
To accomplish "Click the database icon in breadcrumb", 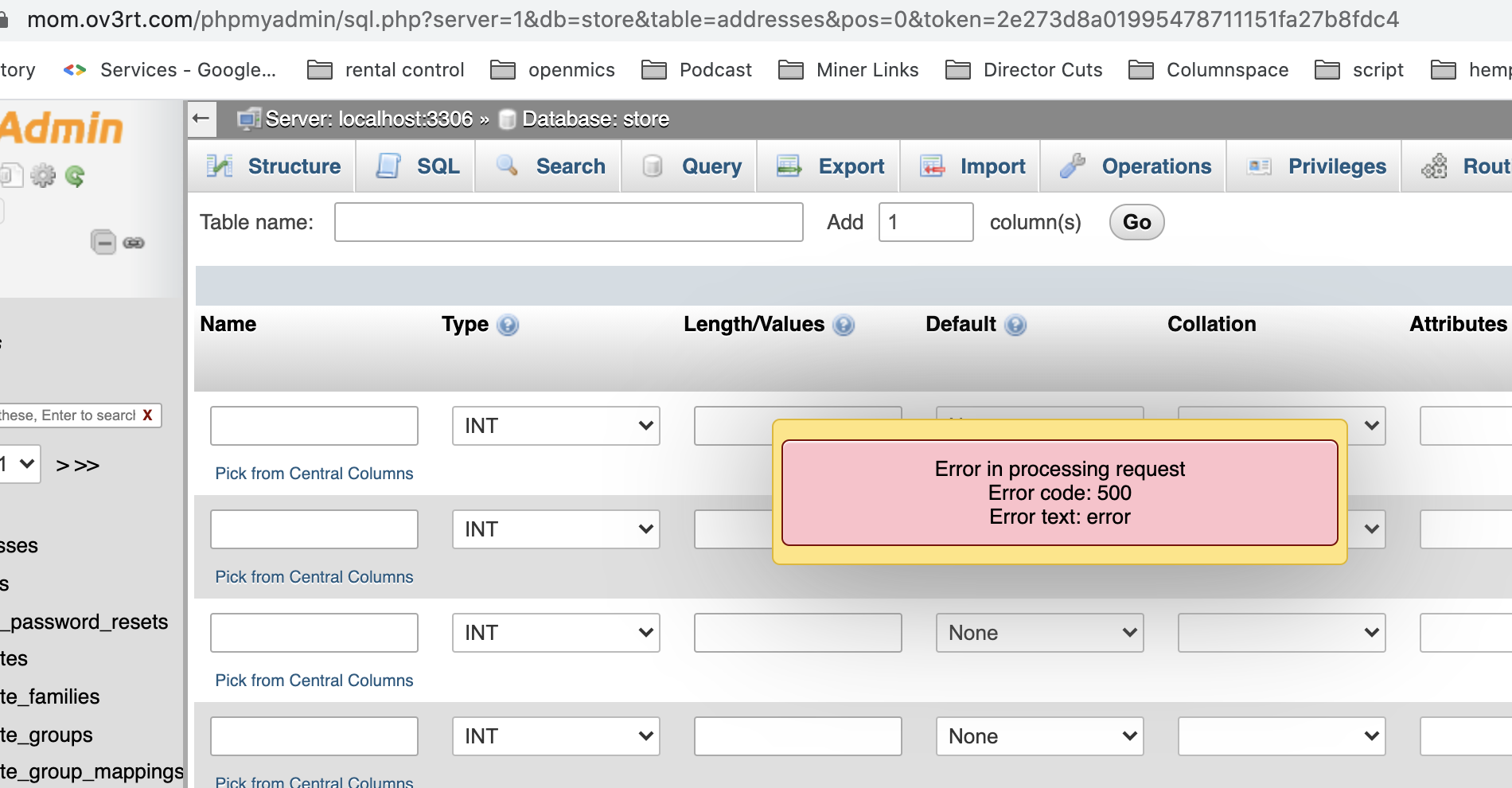I will 507,119.
